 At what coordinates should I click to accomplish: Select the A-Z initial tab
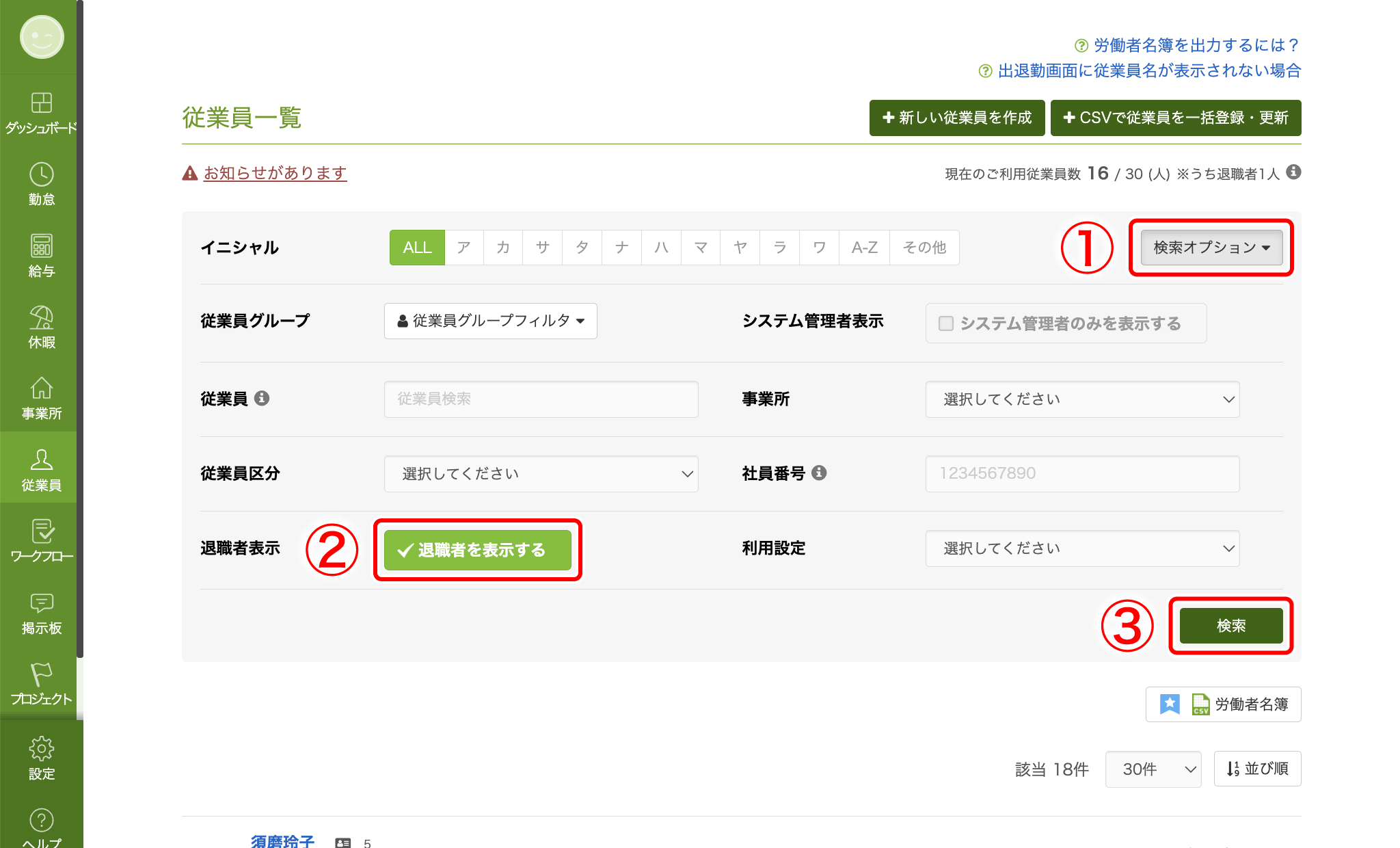point(865,248)
